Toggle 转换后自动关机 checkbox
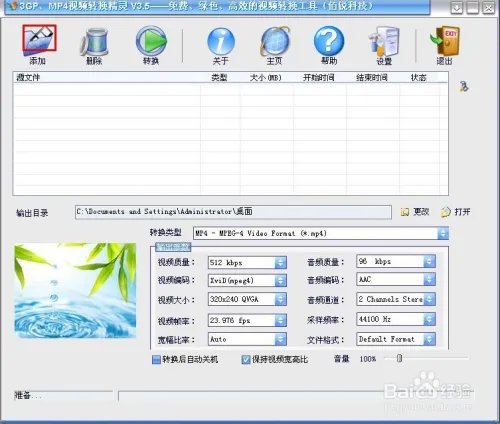Image resolution: width=500 pixels, height=424 pixels. [x=156, y=359]
